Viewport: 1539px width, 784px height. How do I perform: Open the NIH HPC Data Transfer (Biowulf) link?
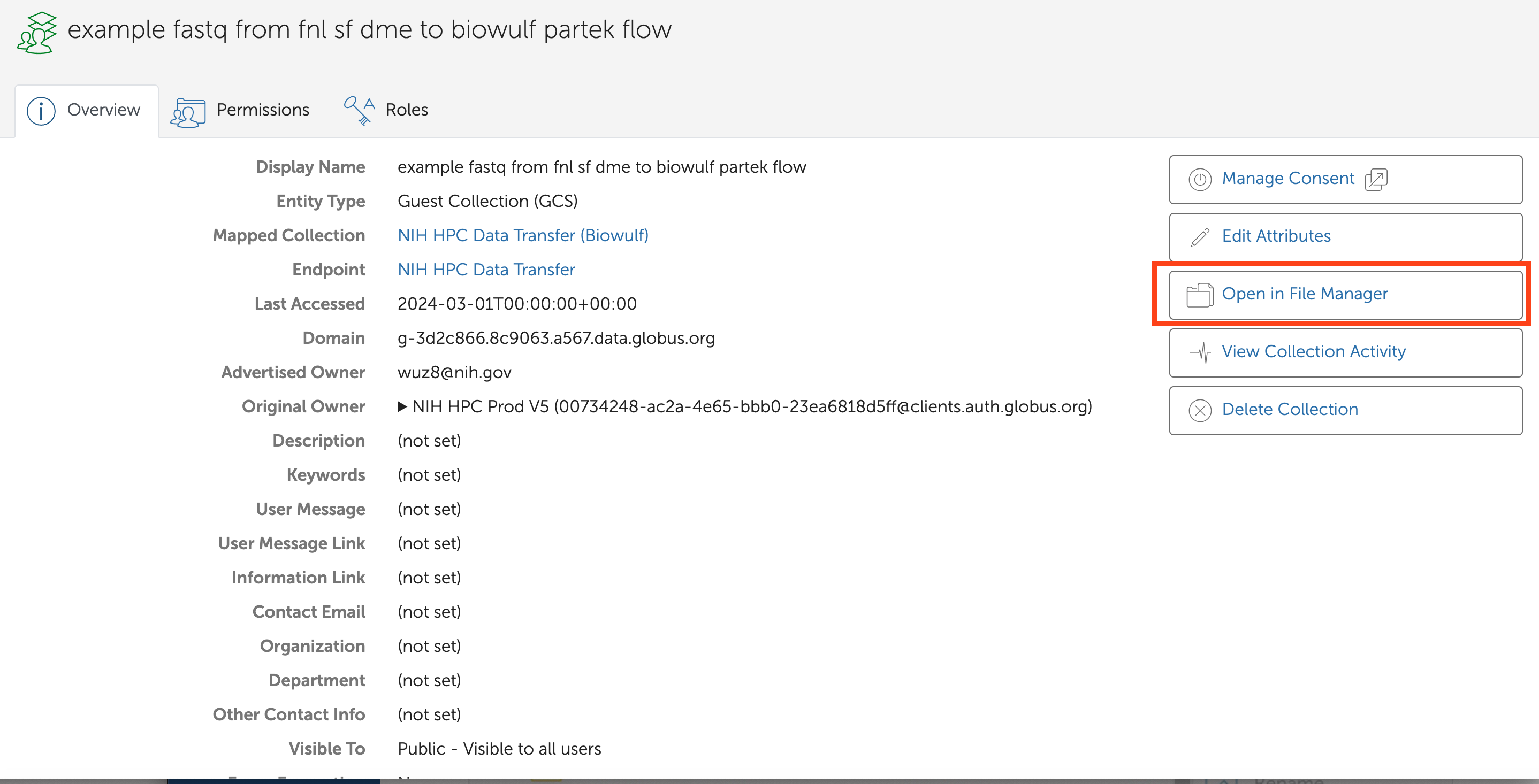(523, 236)
